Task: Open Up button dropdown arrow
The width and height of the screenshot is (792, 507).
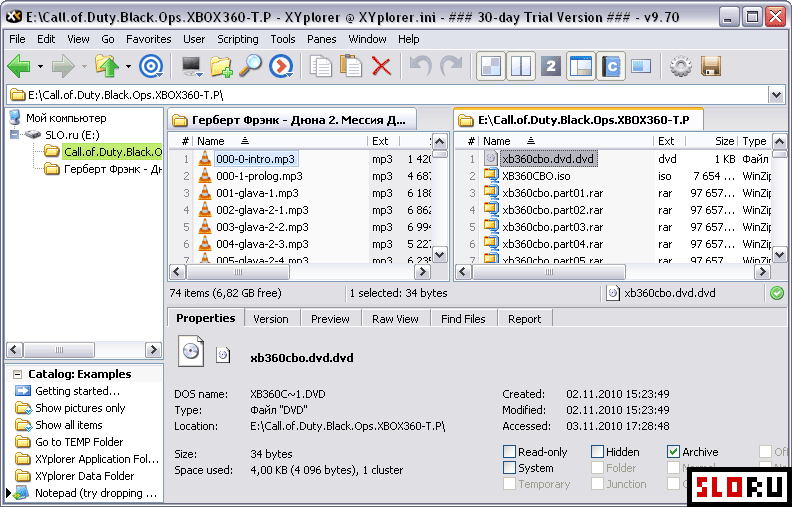Action: point(128,67)
